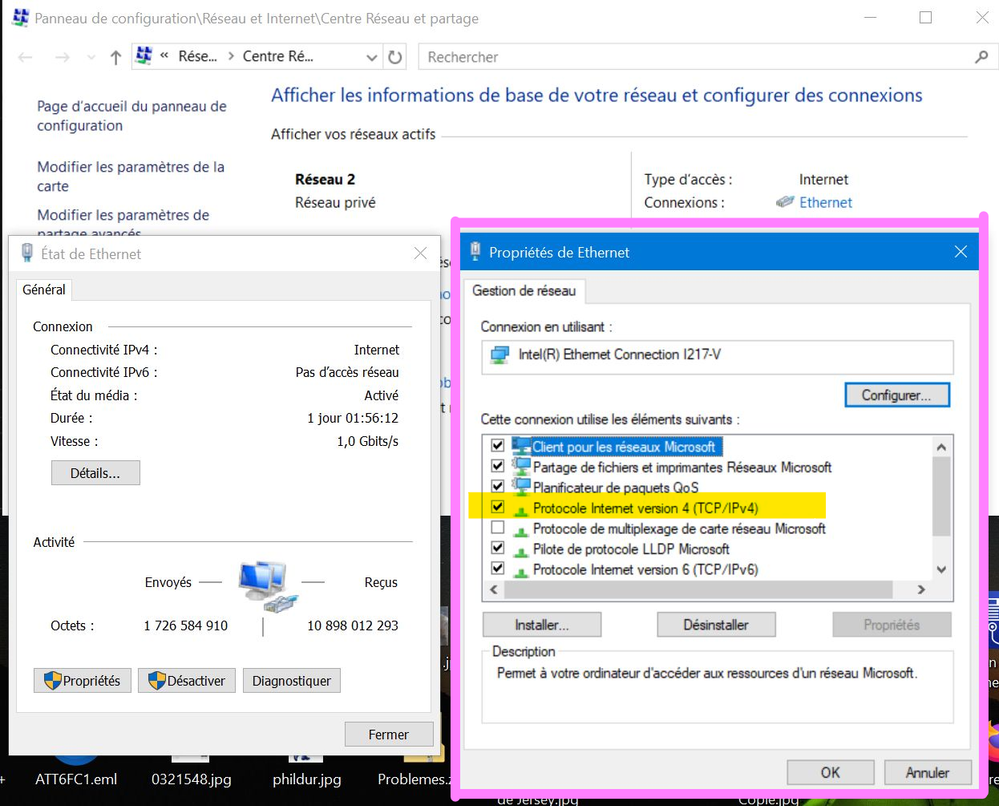Click the refresh icon in address bar
999x806 pixels.
pos(396,58)
